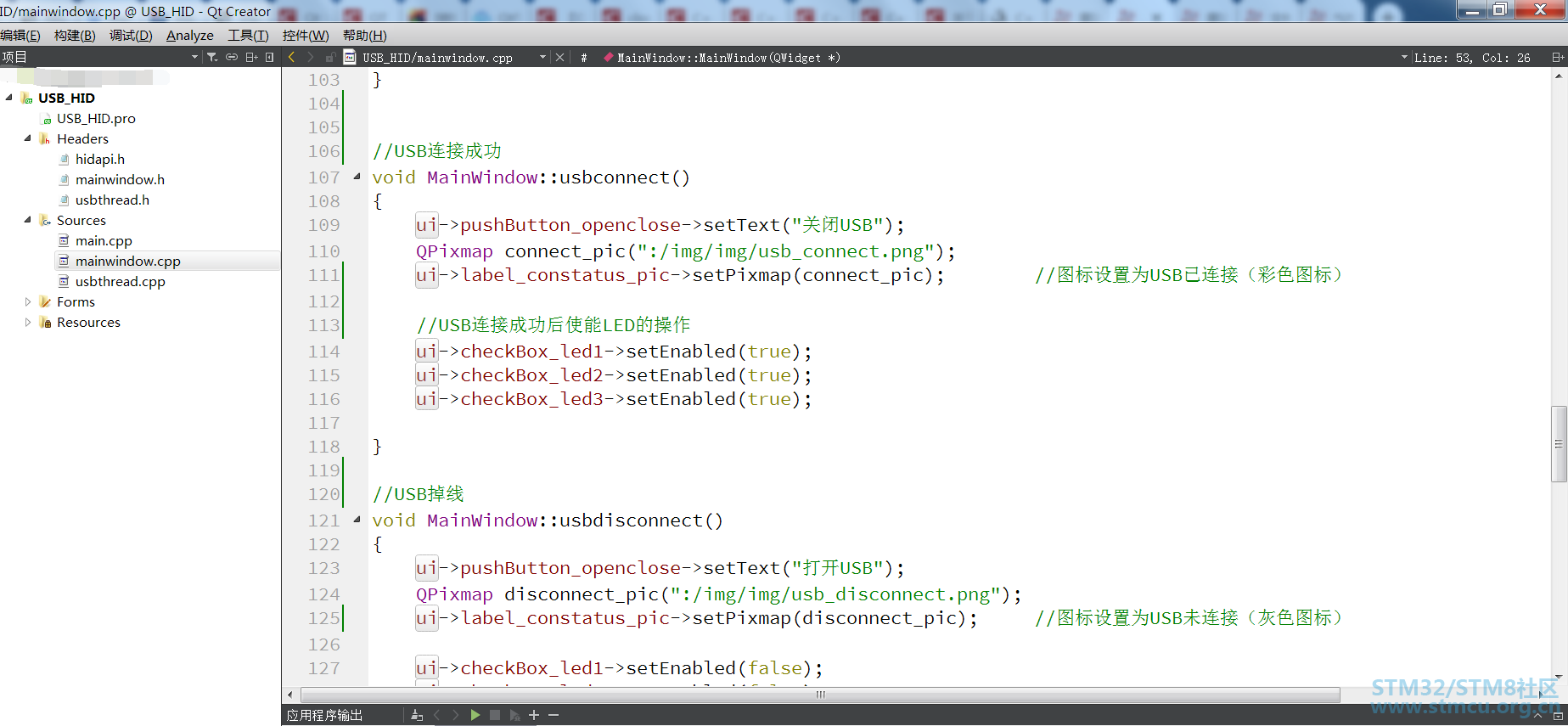Collapse the Sources folder in project tree

click(28, 220)
